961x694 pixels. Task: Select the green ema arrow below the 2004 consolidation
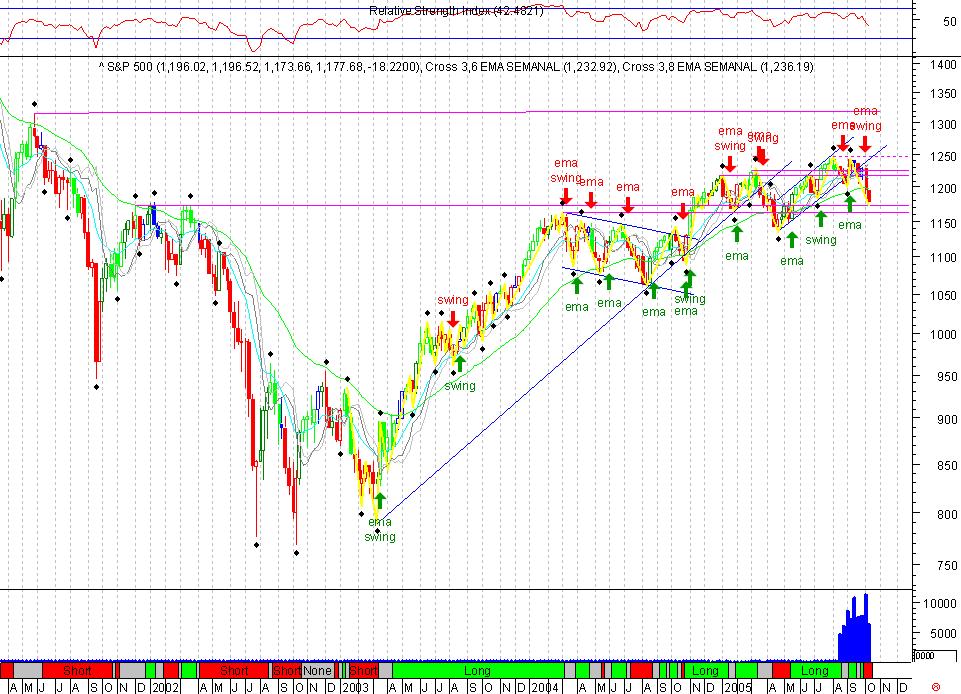tap(577, 285)
